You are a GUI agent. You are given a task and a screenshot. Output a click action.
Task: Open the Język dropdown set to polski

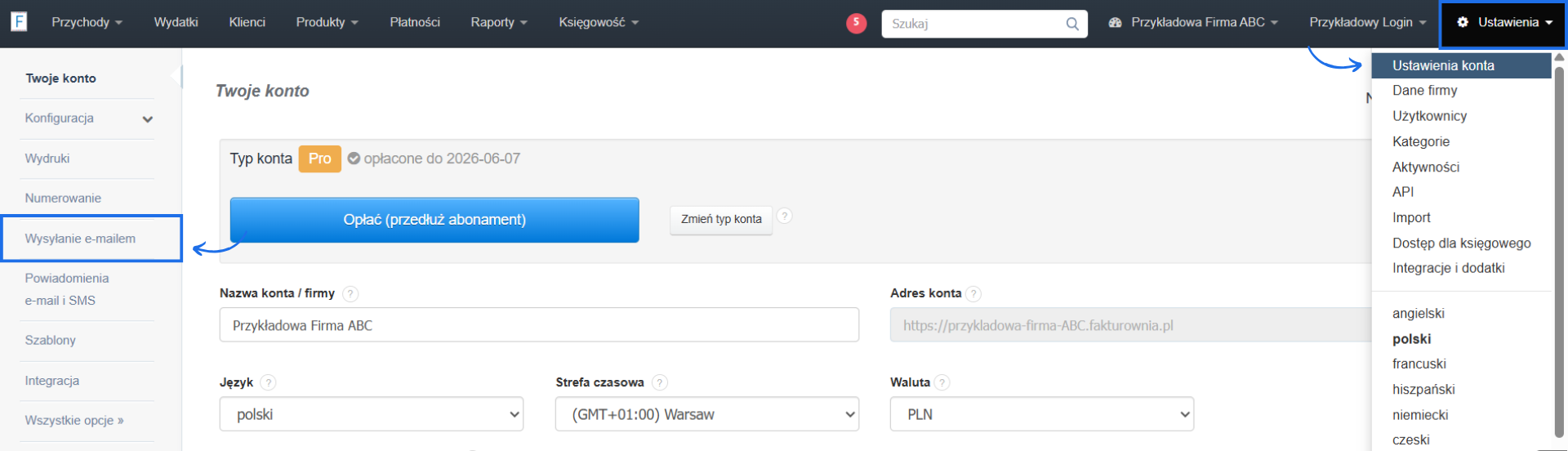[x=372, y=414]
